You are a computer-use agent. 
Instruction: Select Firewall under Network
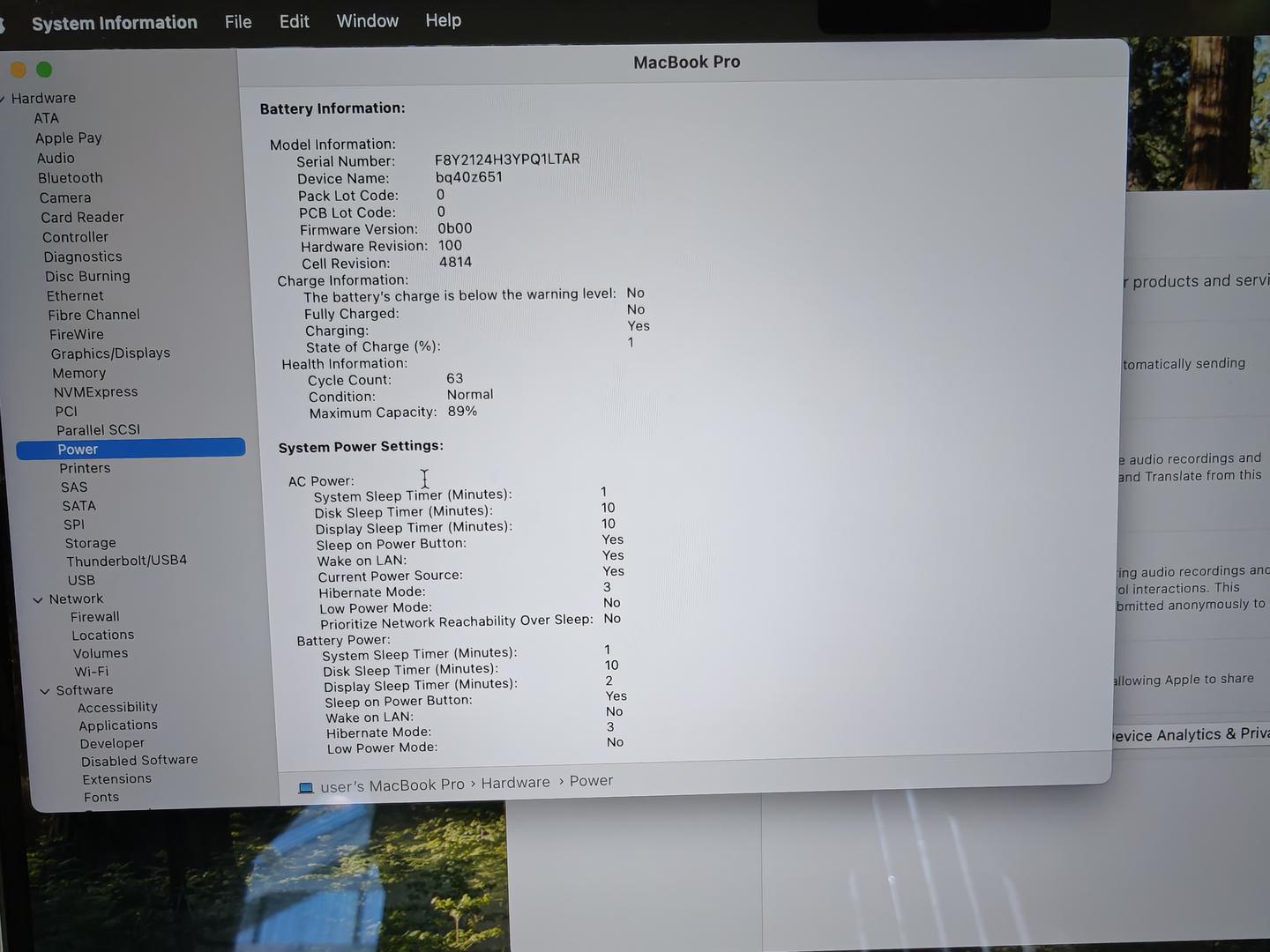tap(94, 618)
